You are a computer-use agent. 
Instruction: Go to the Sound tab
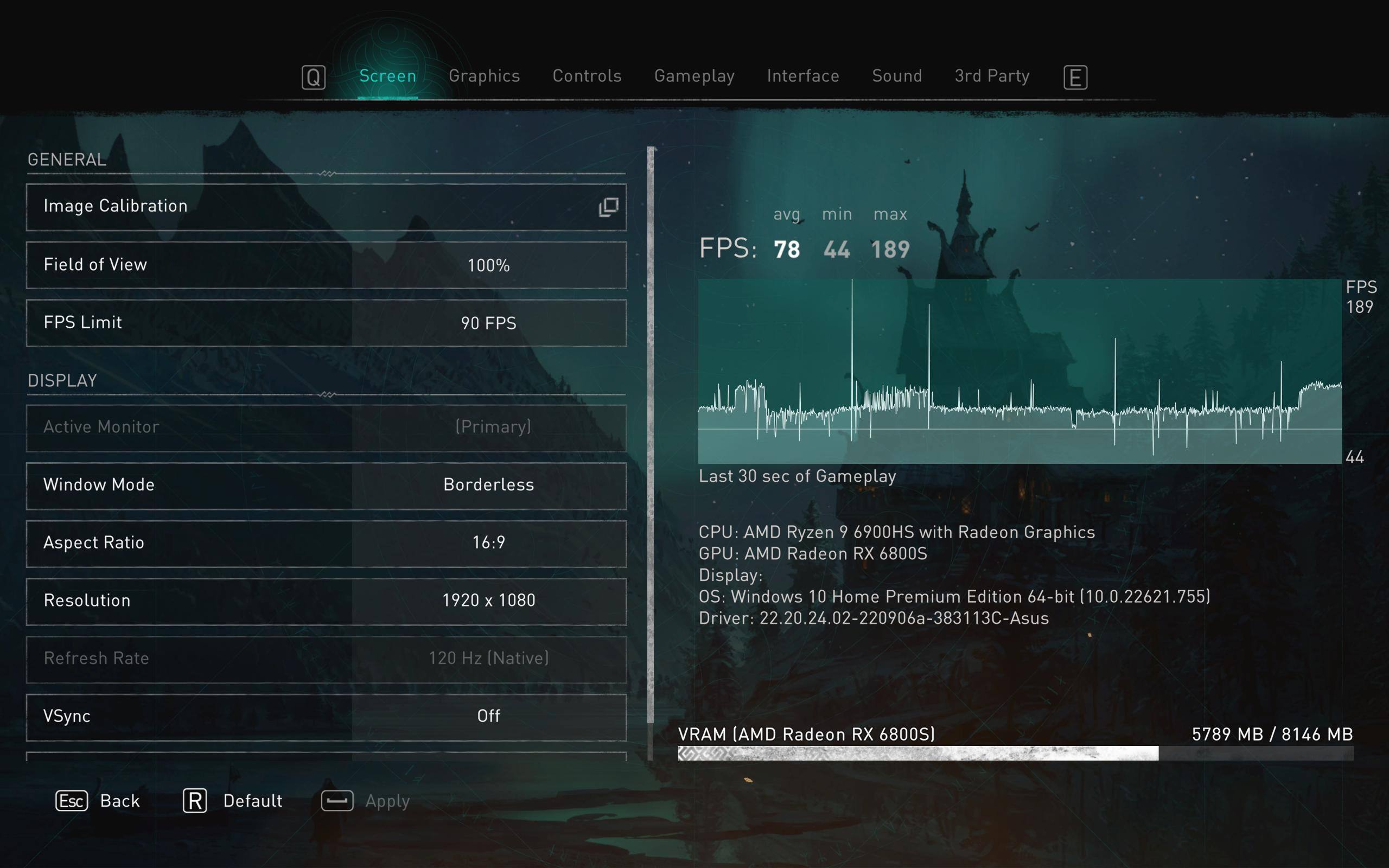tap(896, 76)
